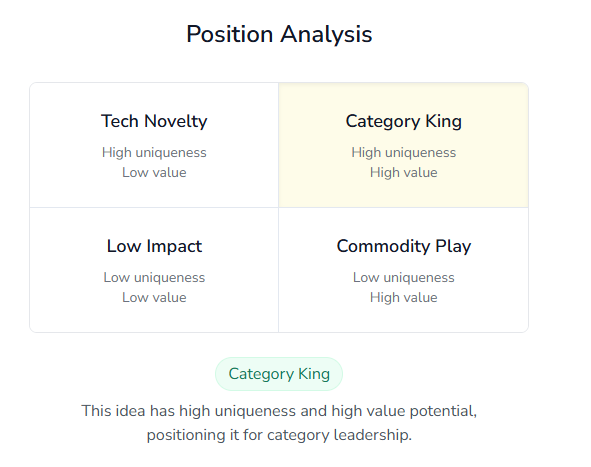Click the Position Analysis heading

(x=279, y=34)
